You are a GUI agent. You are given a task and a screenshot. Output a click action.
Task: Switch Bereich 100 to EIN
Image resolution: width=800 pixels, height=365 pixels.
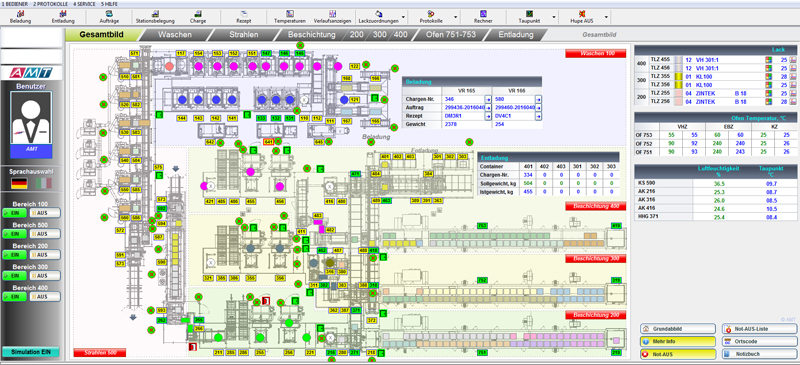pyautogui.click(x=14, y=212)
